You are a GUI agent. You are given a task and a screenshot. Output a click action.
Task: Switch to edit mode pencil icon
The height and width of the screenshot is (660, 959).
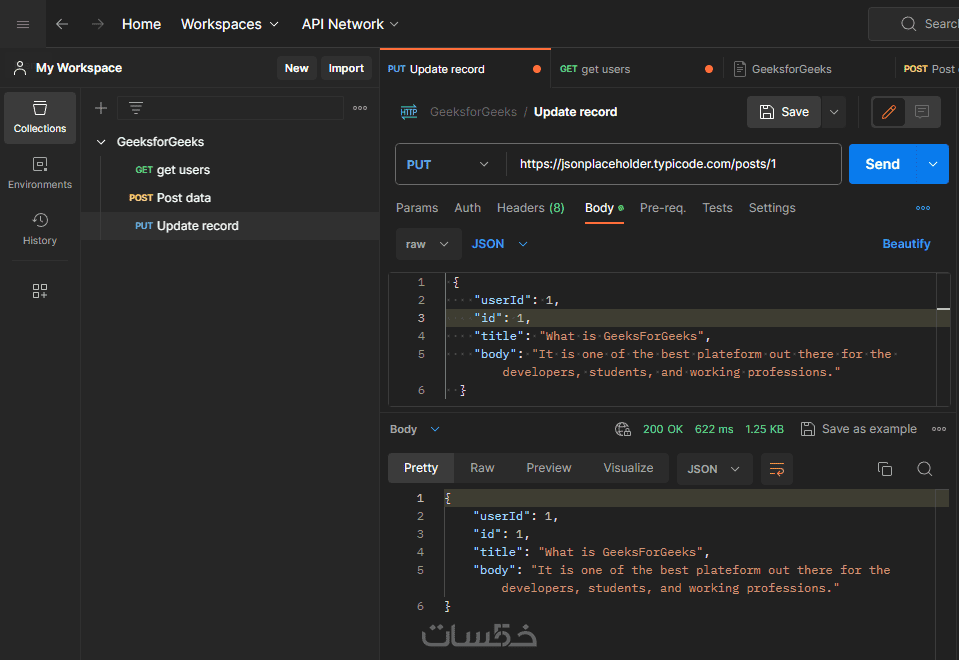click(x=888, y=112)
